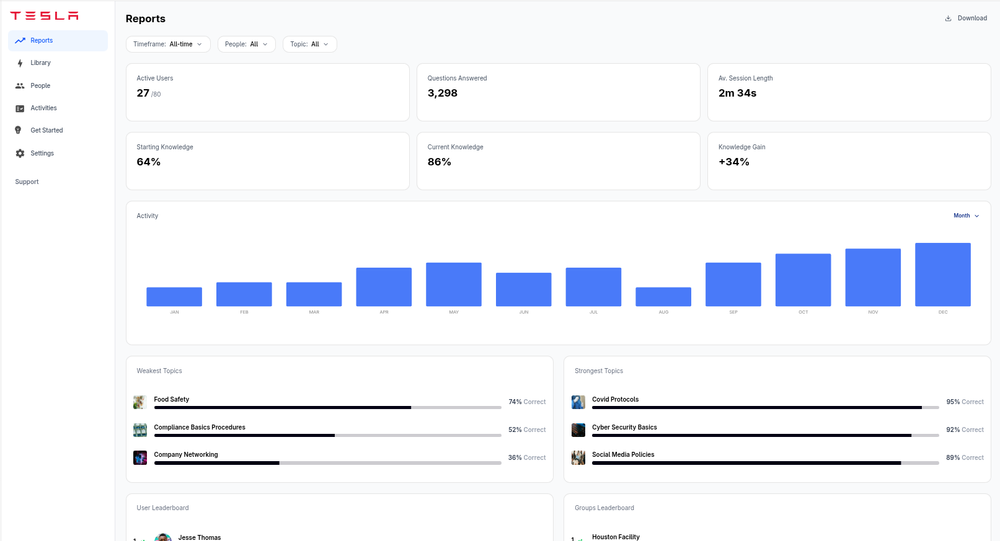Change the Activity chart Month interval dropdown
This screenshot has width=1000, height=541.
966,216
